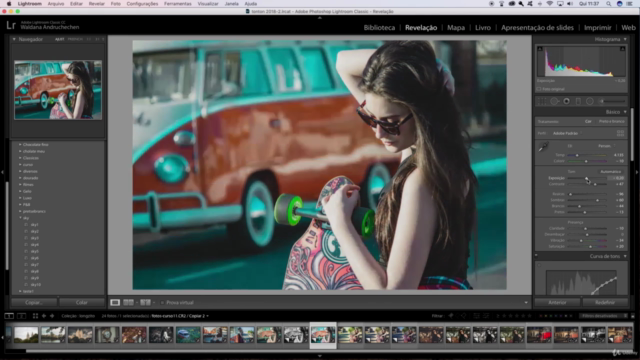The height and width of the screenshot is (360, 640).
Task: Open the Ferramentas menu
Action: [x=178, y=4]
